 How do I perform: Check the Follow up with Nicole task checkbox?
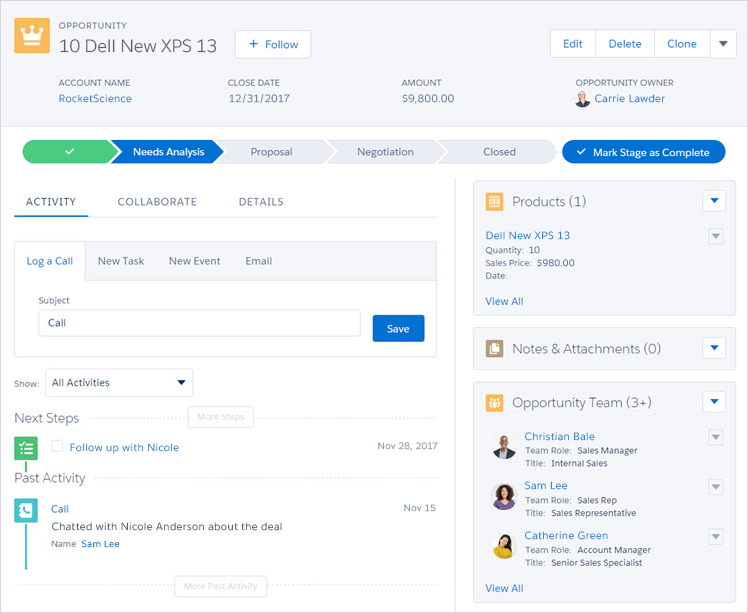tap(57, 446)
